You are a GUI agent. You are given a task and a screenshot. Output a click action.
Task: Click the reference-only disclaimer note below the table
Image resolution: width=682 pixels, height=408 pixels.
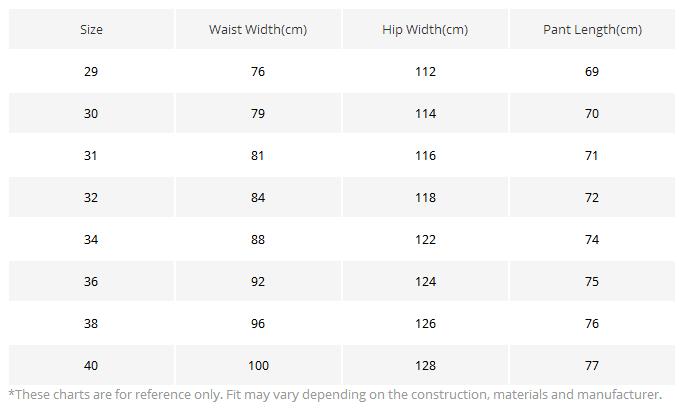tap(335, 395)
